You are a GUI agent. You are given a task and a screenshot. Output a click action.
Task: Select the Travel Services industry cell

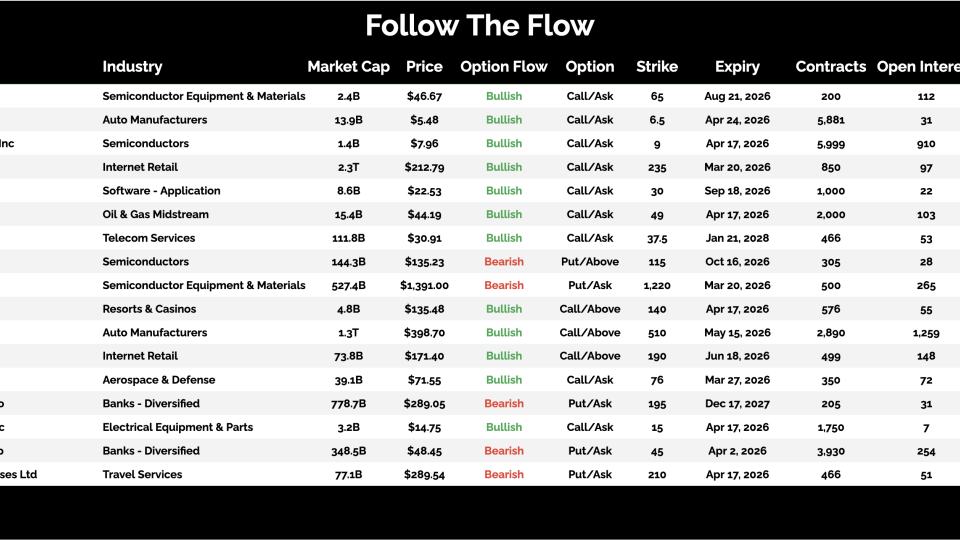coord(142,475)
